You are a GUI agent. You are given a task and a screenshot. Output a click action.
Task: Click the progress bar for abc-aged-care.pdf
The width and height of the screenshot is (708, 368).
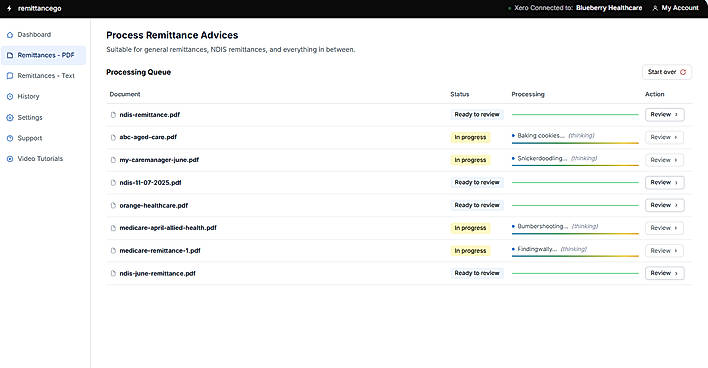coord(575,143)
